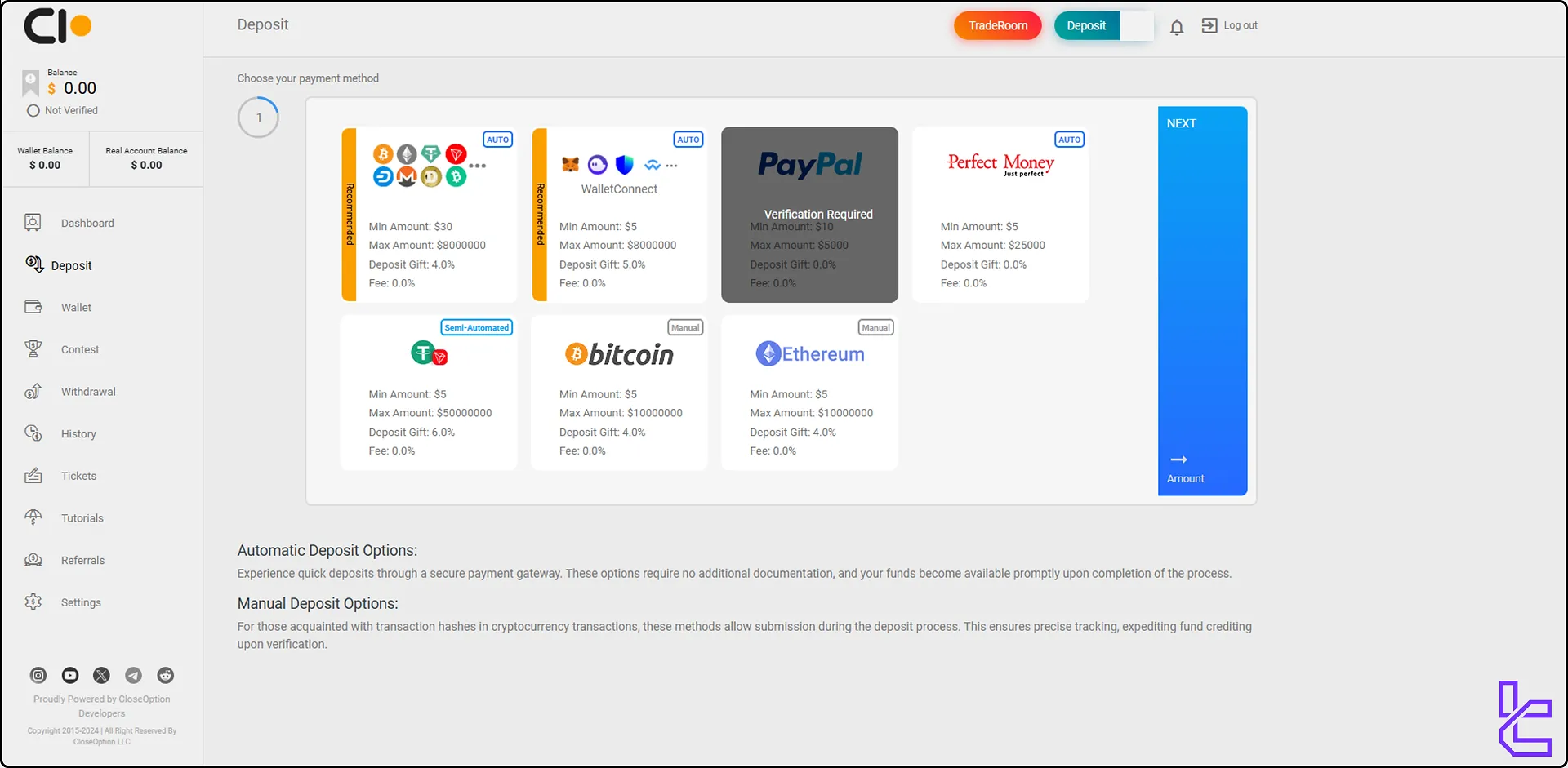This screenshot has width=1568, height=768.
Task: Choose the Semi-Automated Tether card
Action: click(x=429, y=393)
